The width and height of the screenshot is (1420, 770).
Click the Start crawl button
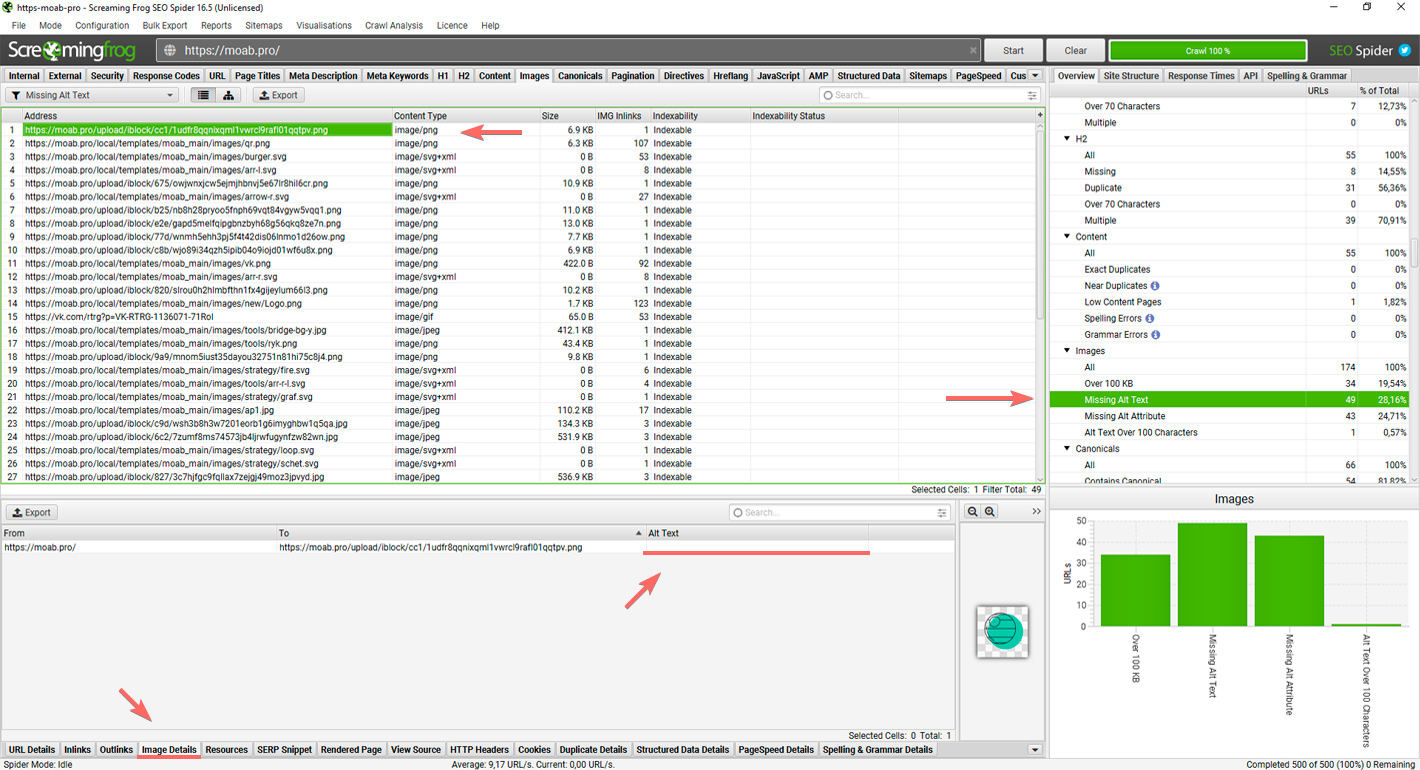coord(1013,50)
